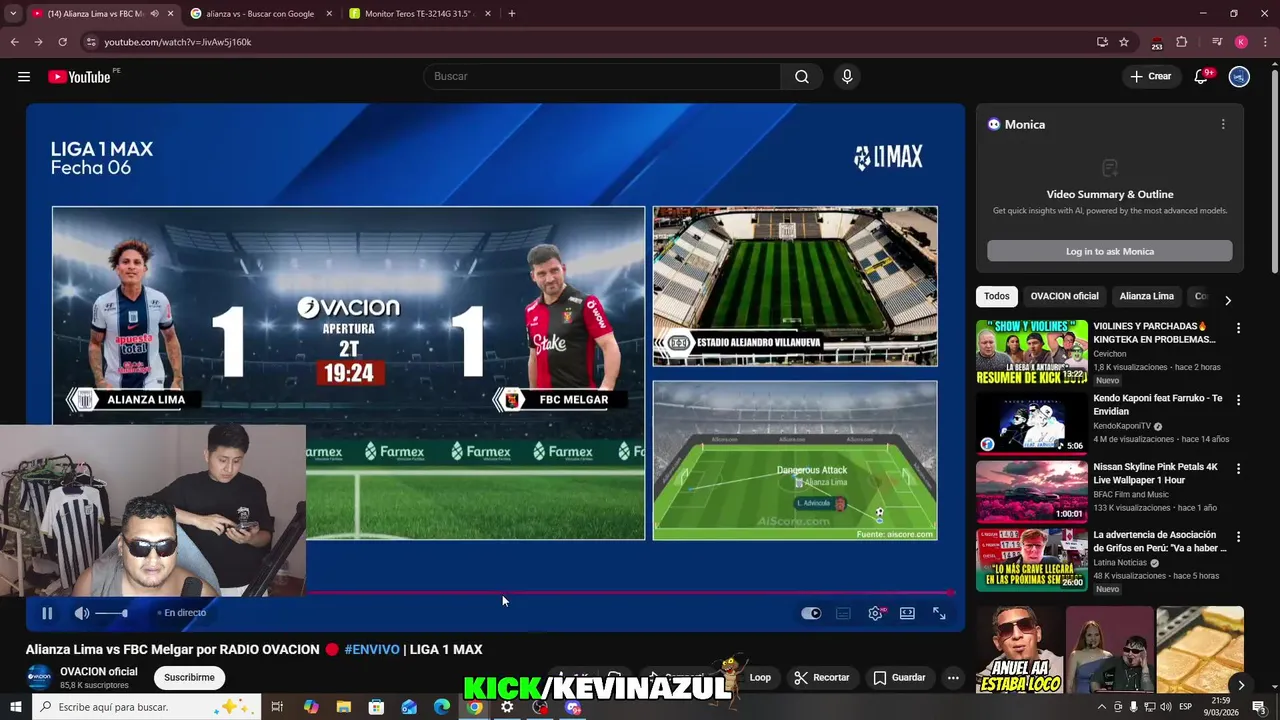The height and width of the screenshot is (720, 1280).
Task: Switch to alianza vs Google search tab
Action: [260, 14]
